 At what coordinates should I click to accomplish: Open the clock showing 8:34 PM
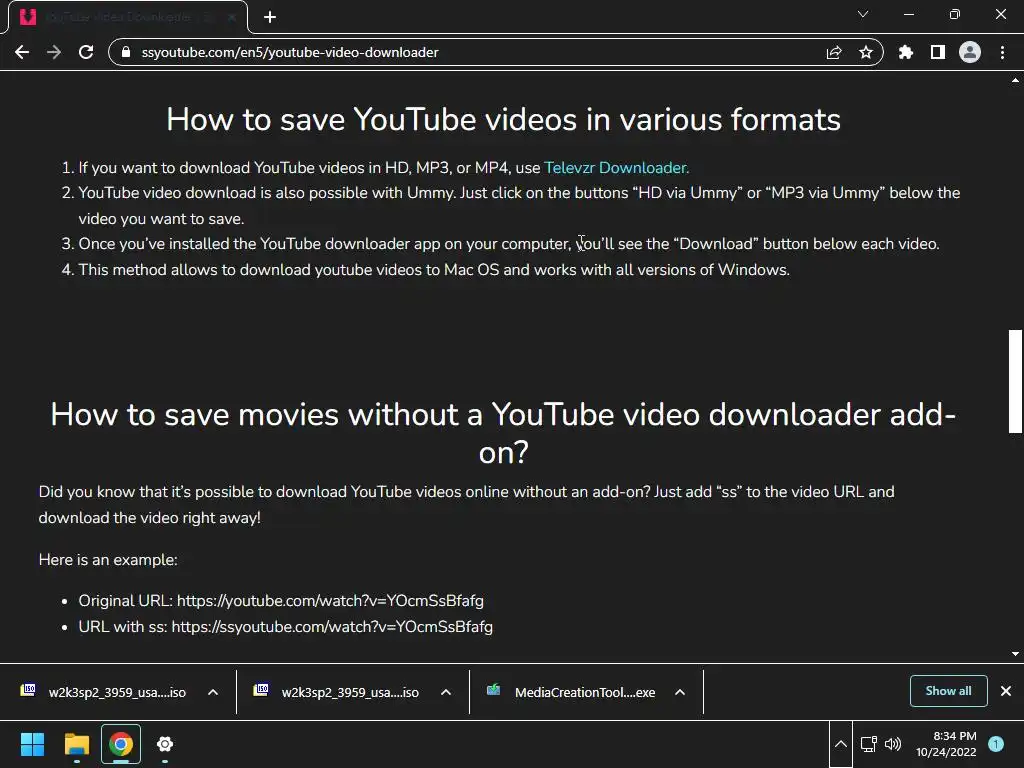pyautogui.click(x=946, y=744)
